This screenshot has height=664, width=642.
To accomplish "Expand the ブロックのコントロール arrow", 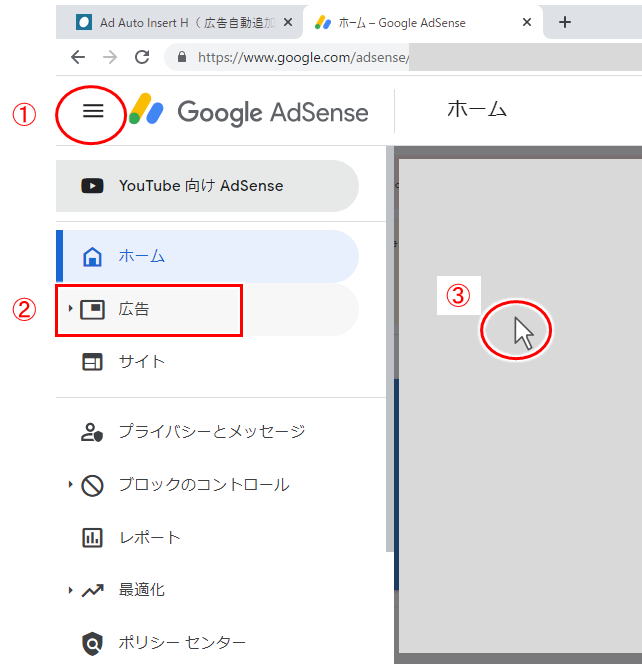I will (70, 484).
